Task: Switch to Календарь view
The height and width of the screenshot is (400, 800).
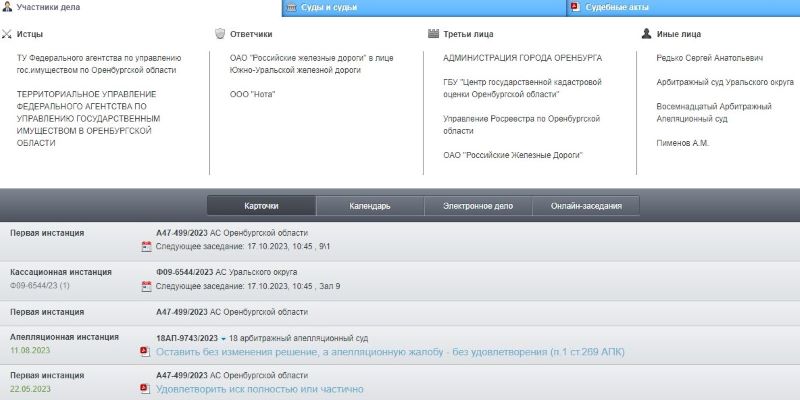Action: (369, 206)
